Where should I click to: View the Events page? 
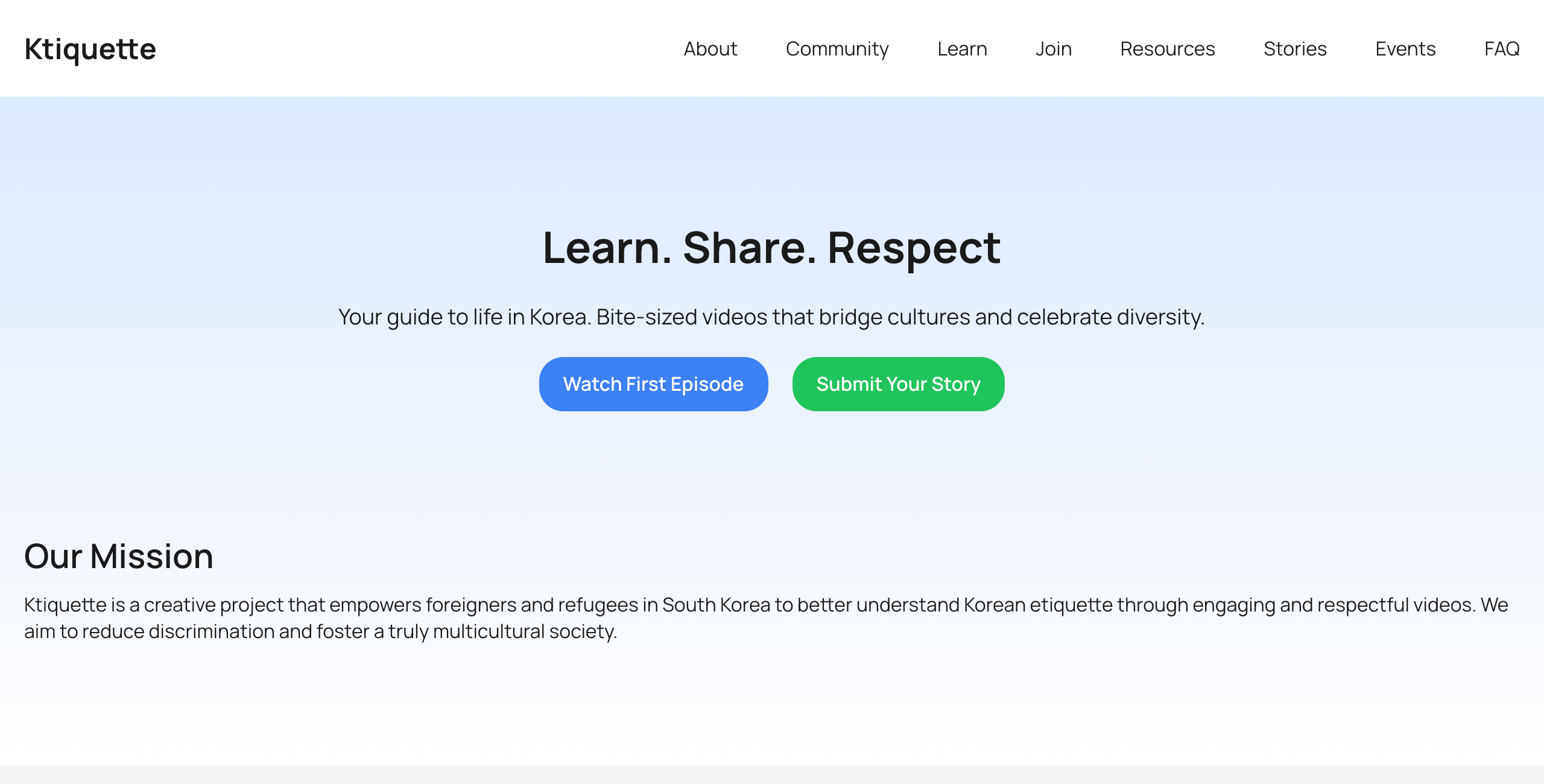pyautogui.click(x=1405, y=49)
